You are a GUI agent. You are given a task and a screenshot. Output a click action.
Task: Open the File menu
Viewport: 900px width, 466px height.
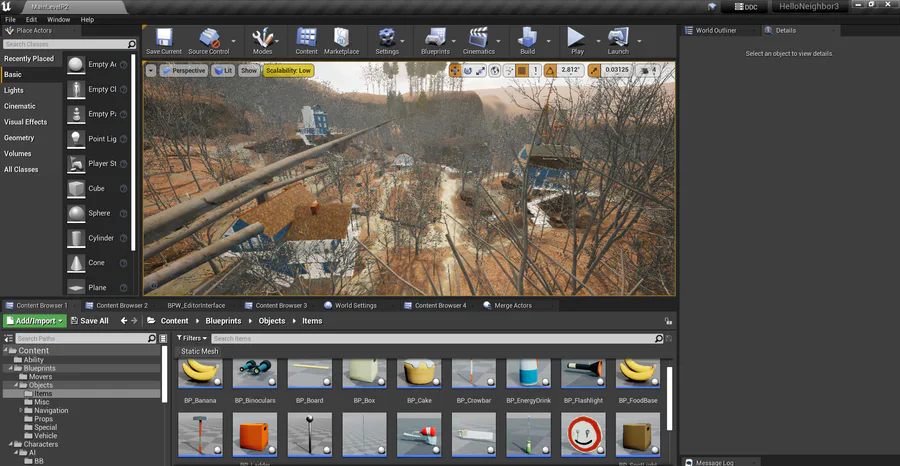10,20
